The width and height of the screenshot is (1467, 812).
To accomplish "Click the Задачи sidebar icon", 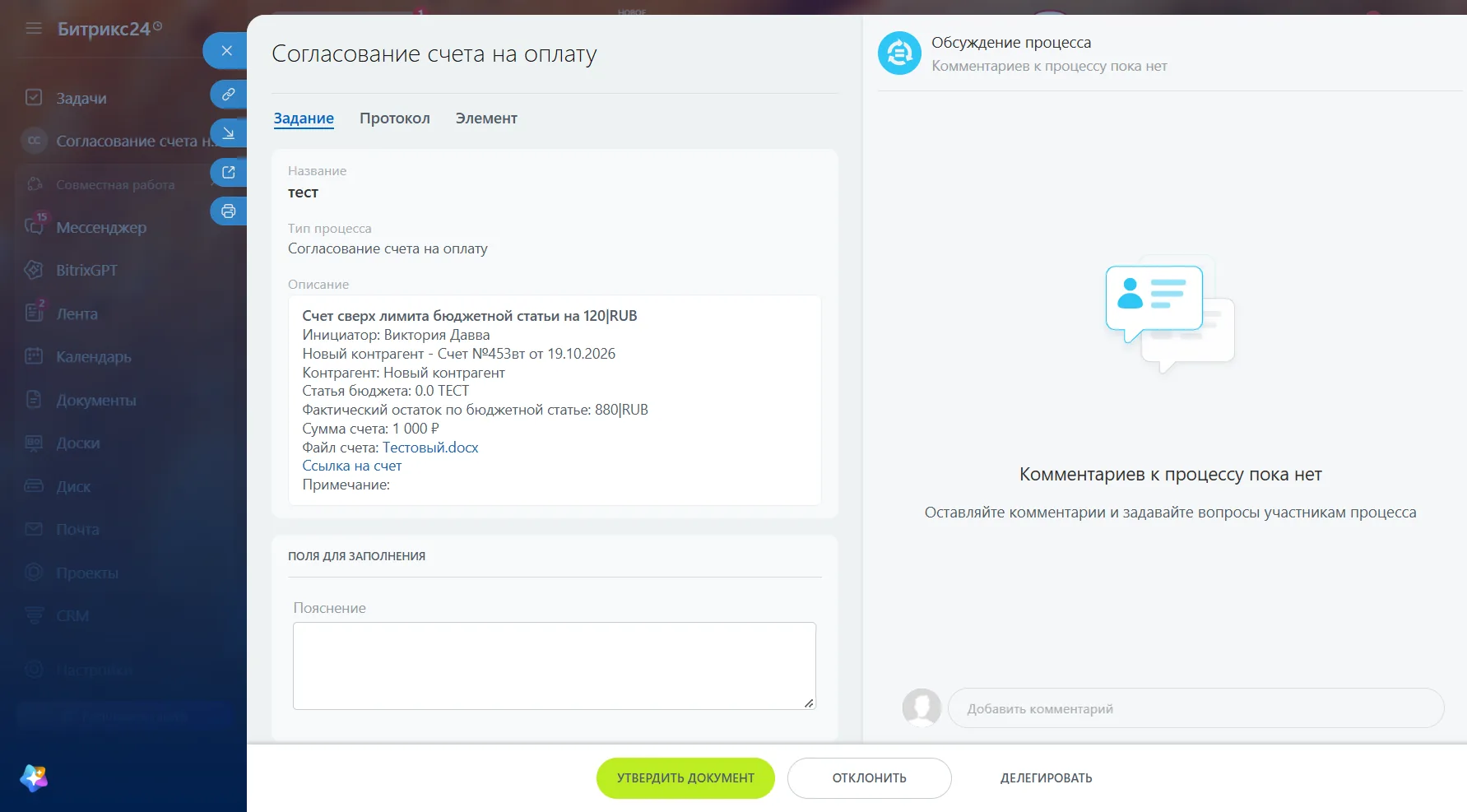I will point(34,98).
